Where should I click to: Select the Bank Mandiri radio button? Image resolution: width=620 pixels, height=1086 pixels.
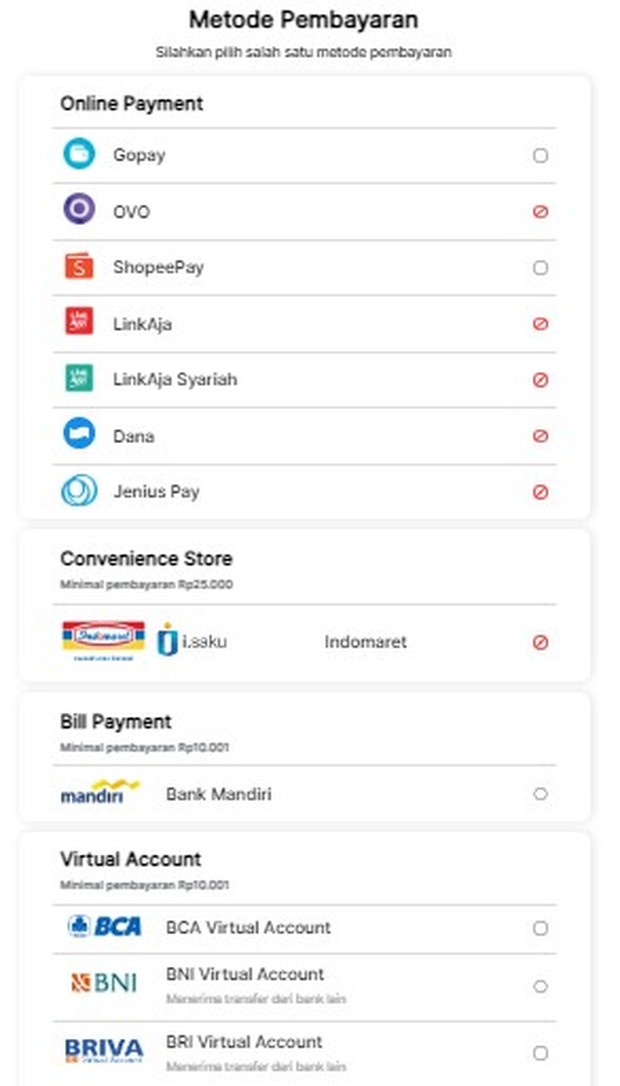(540, 793)
